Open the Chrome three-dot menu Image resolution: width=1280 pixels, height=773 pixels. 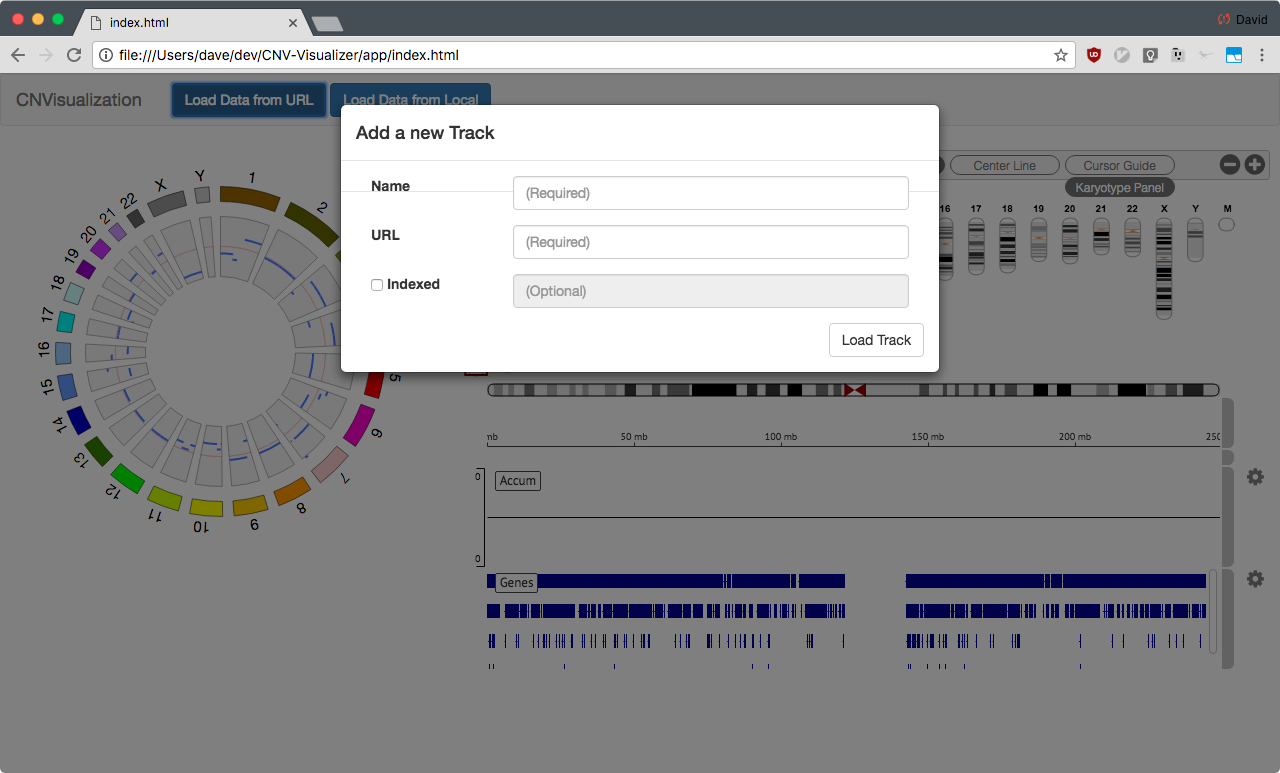pos(1262,56)
